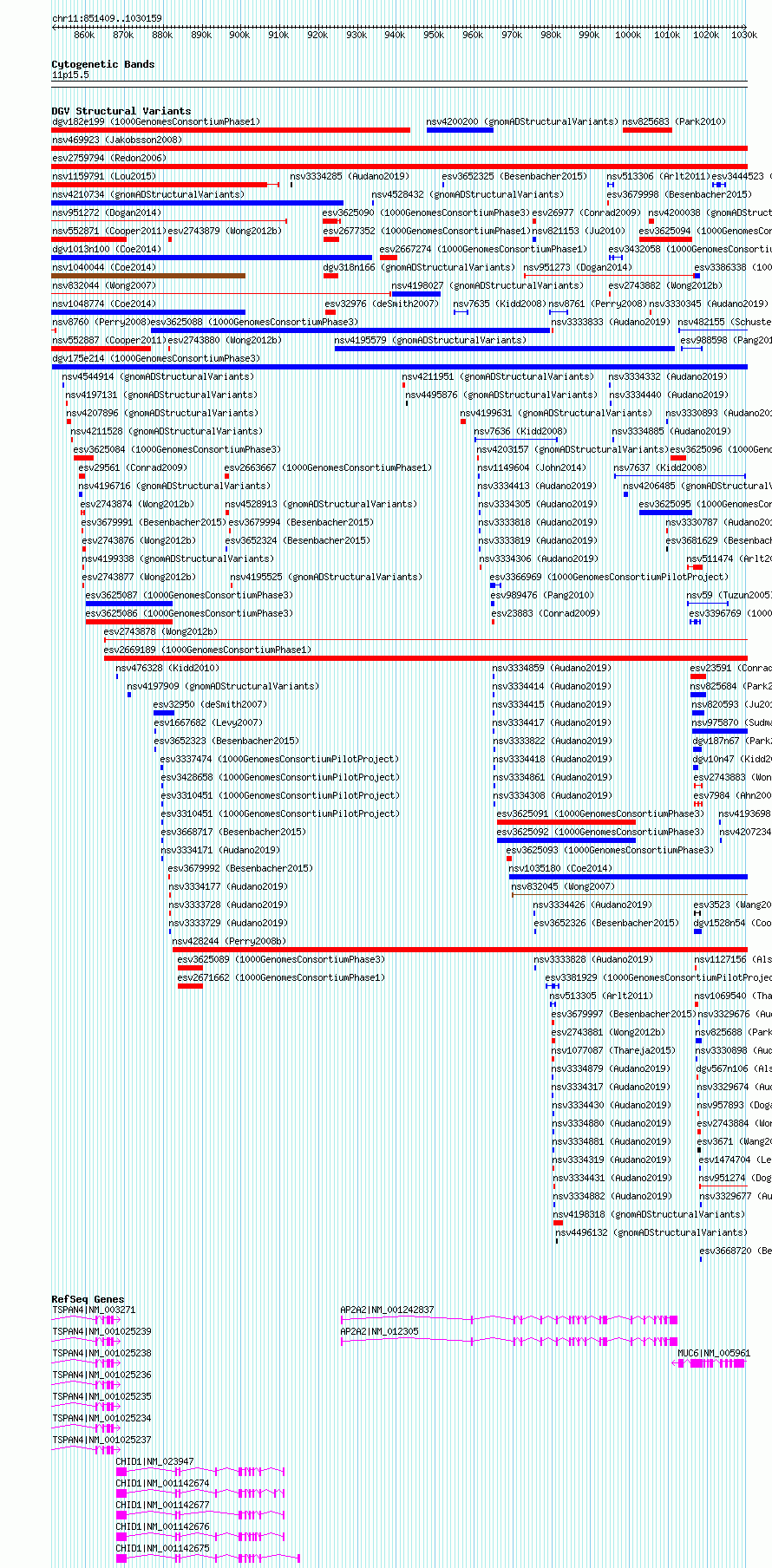Click nsv832044 (Wong2007) label
Viewport: 772px width, 1568px height.
pos(104,285)
